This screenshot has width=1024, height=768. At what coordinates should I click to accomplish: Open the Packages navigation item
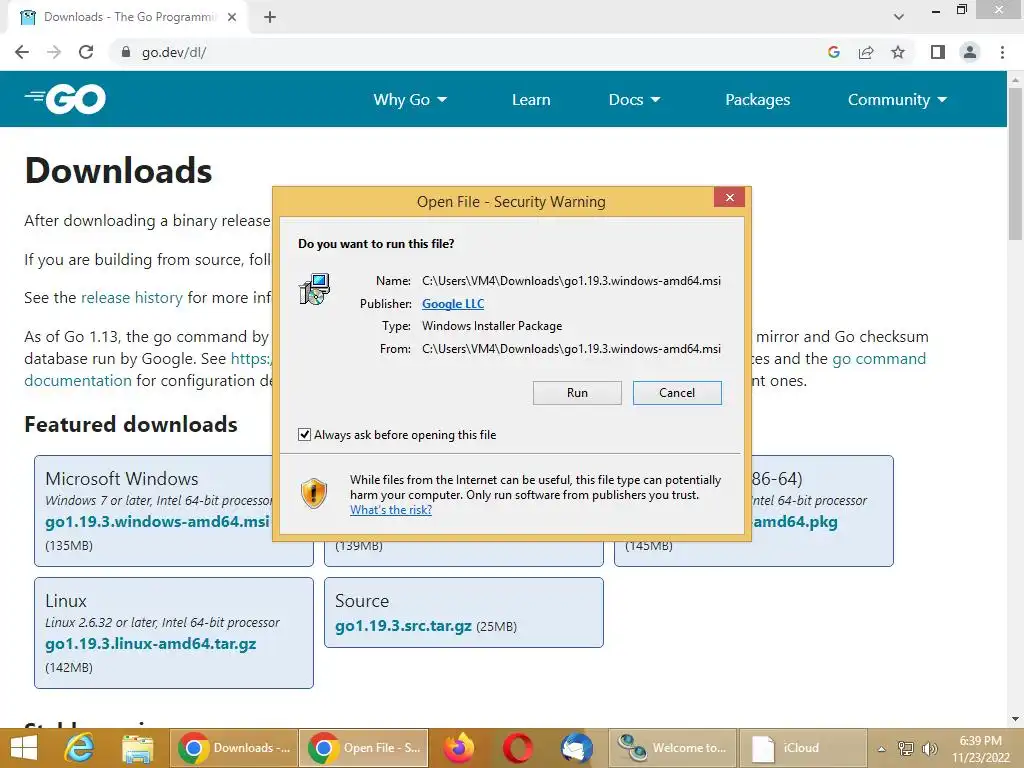point(758,100)
